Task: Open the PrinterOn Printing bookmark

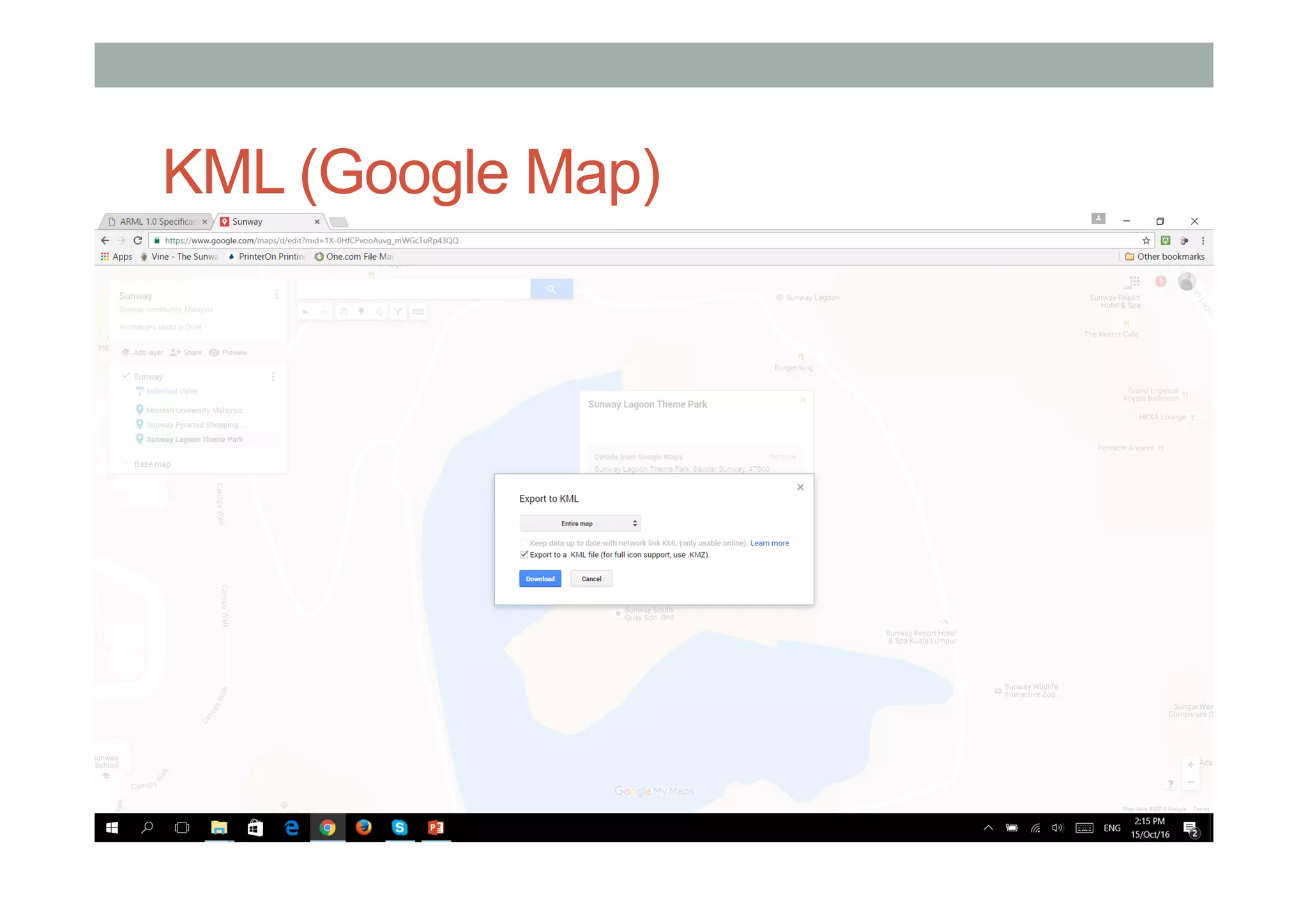Action: (266, 257)
